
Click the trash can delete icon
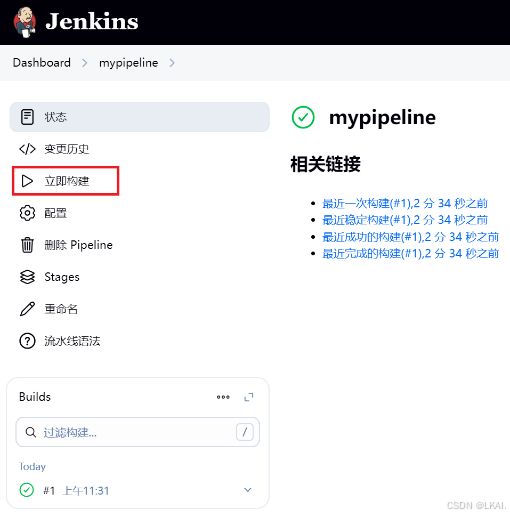click(27, 245)
